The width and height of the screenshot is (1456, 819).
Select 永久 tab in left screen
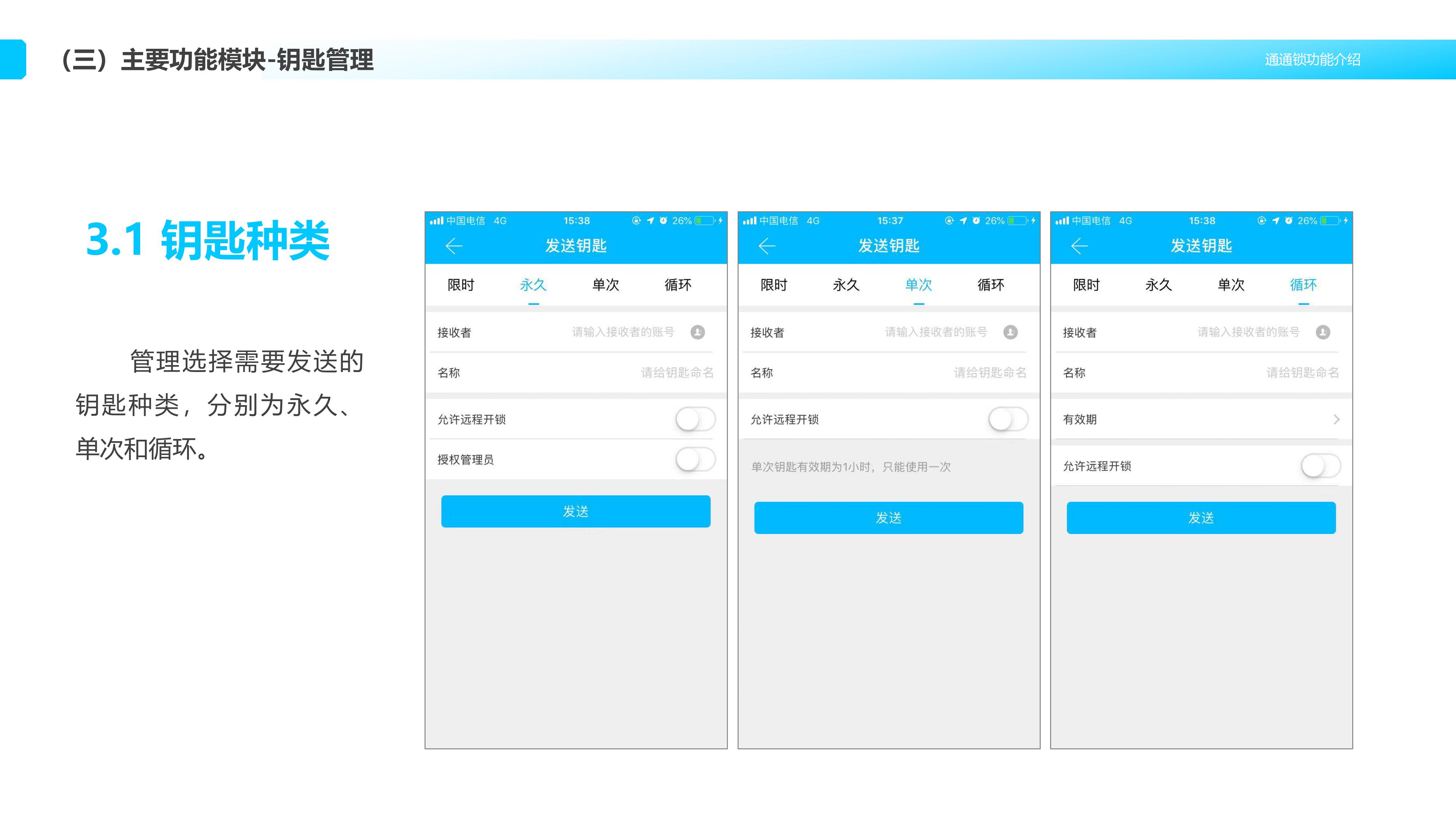coord(533,285)
